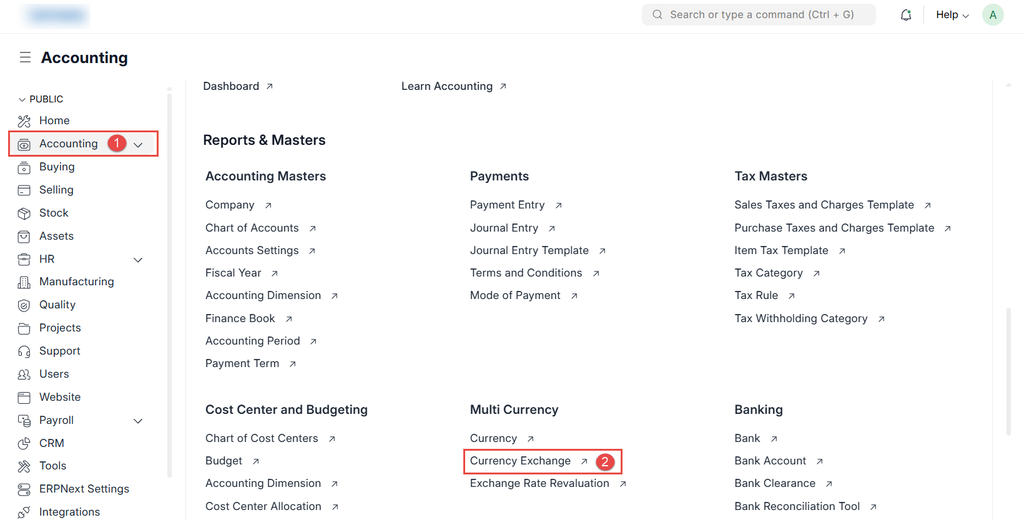This screenshot has height=520, width=1024.
Task: Click the Buying sidebar icon
Action: (x=24, y=167)
